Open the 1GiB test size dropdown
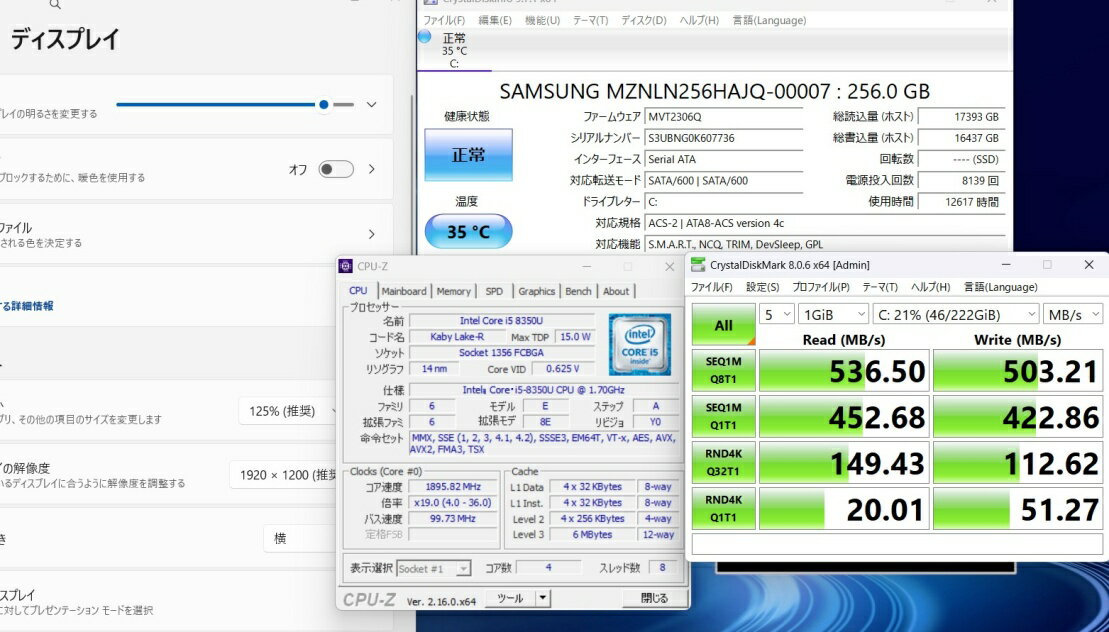Screen dimensions: 1109x632 tap(833, 314)
